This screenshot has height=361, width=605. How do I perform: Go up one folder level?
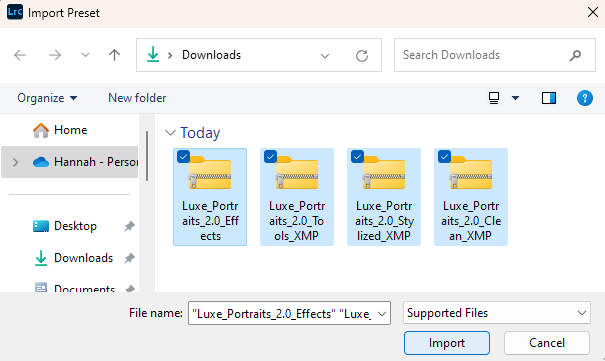click(x=114, y=55)
